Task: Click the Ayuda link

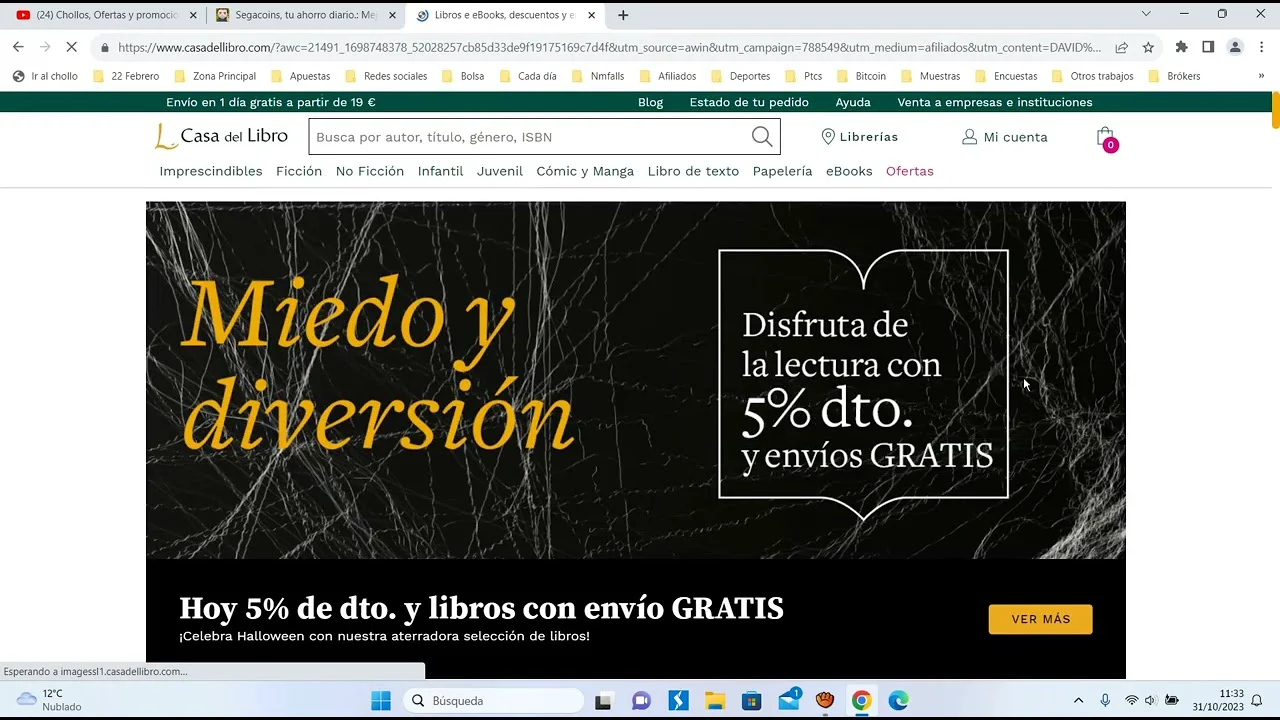Action: [x=853, y=102]
